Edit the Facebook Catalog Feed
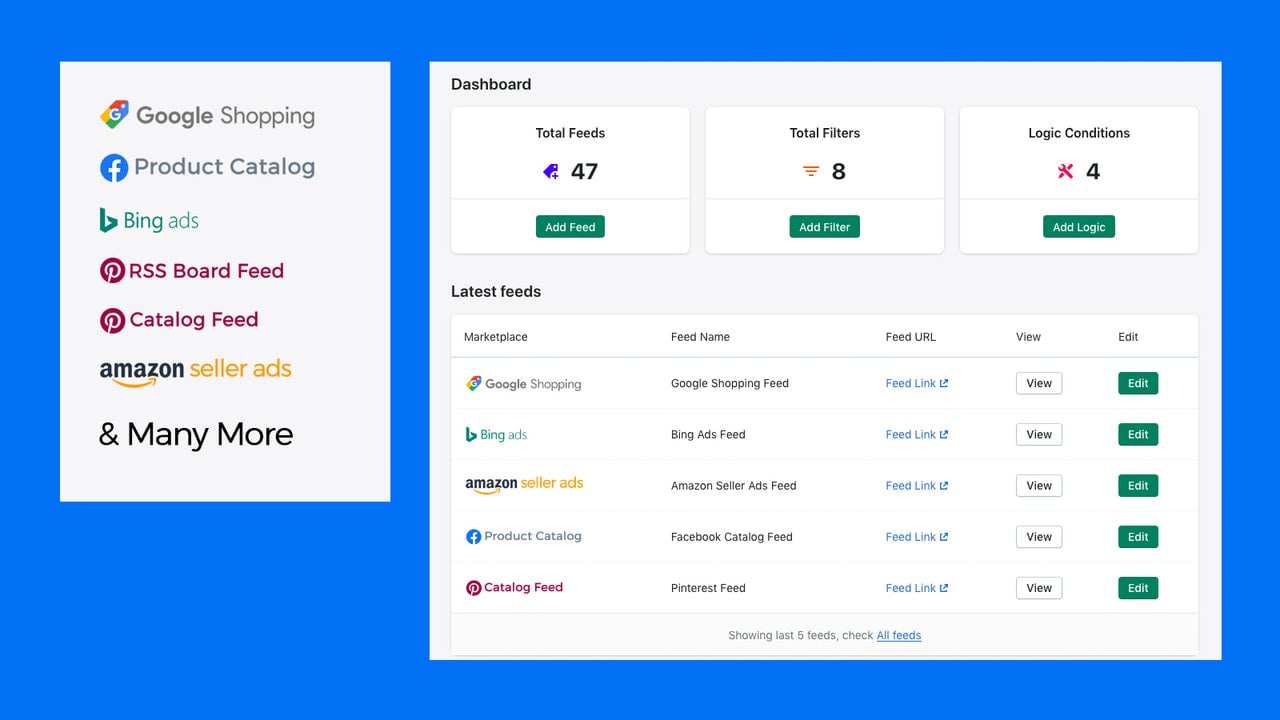1280x720 pixels. coord(1138,536)
